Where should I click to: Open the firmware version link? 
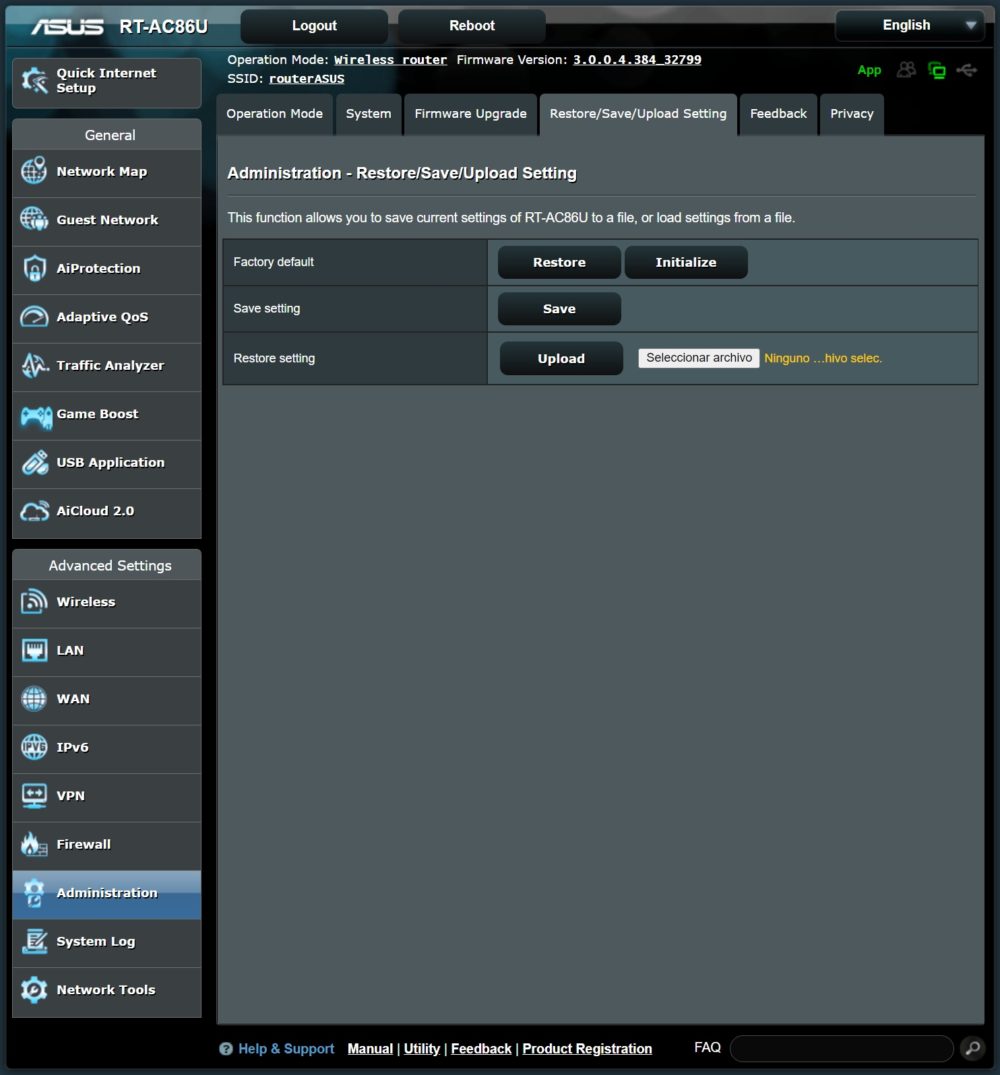coord(636,60)
